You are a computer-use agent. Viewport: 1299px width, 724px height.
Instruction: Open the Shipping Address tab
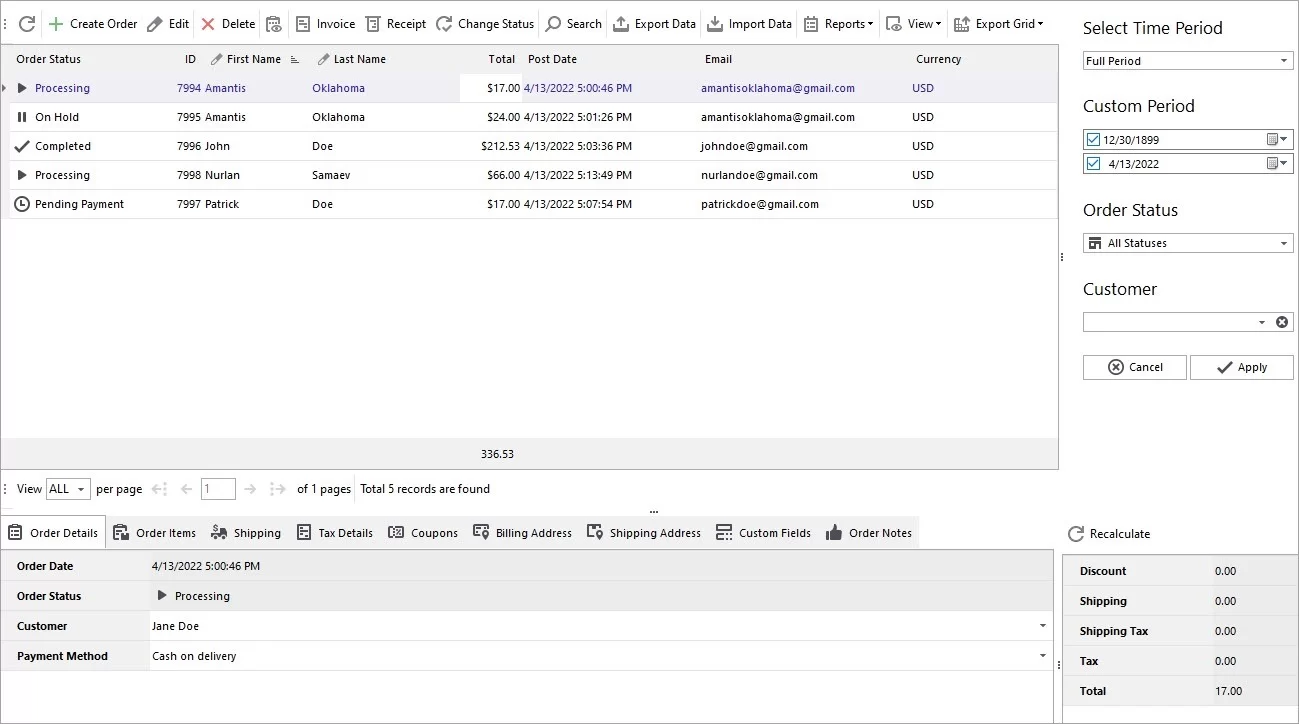pyautogui.click(x=644, y=532)
